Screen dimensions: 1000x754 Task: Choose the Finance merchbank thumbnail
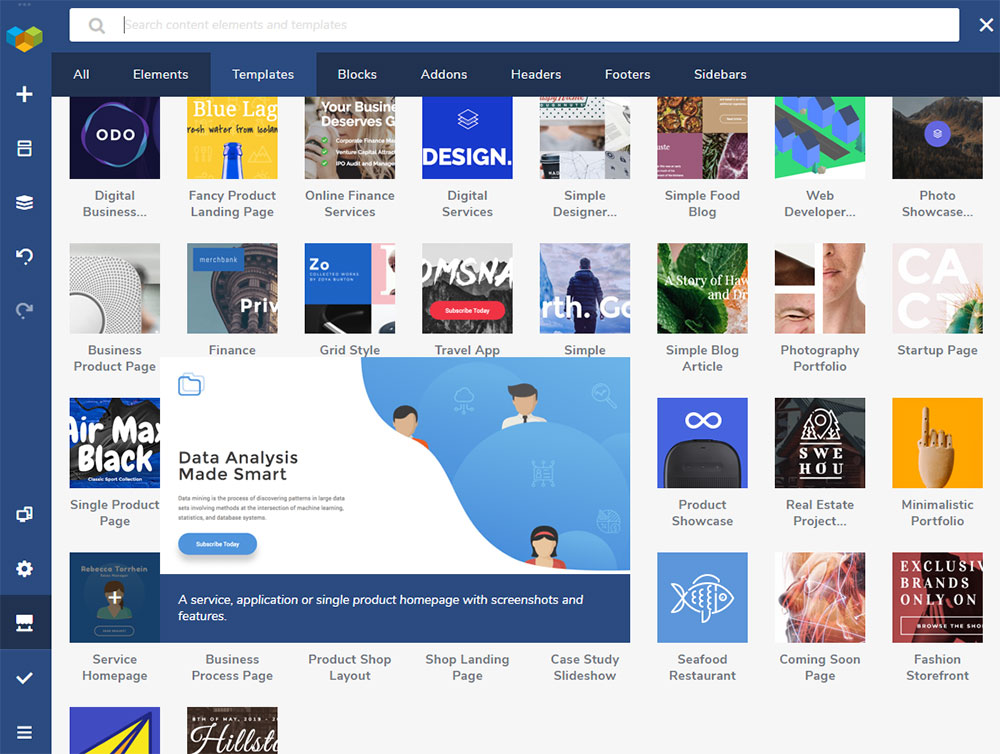click(x=232, y=288)
